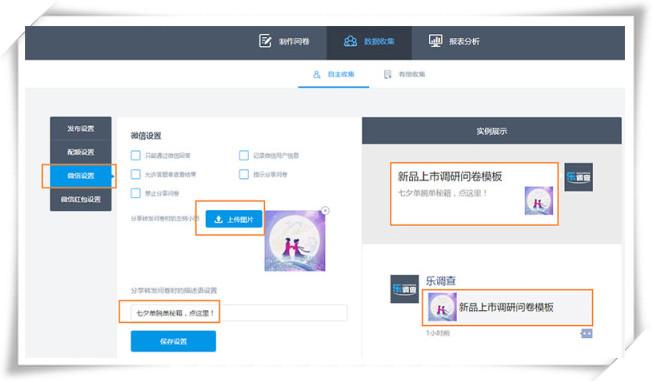The height and width of the screenshot is (381, 652).
Task: Click the 乐调查 avatar in moments preview
Action: 405,289
